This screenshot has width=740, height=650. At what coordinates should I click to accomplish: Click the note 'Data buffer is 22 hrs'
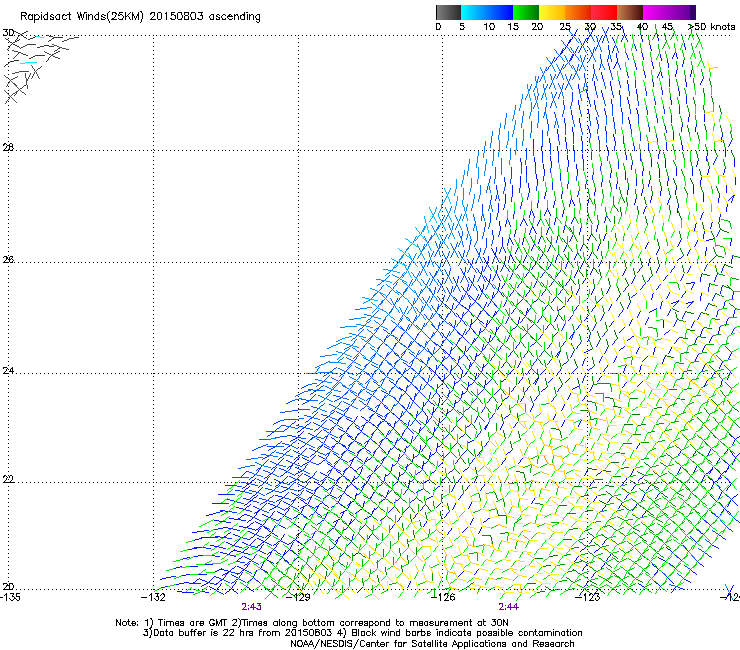point(202,633)
